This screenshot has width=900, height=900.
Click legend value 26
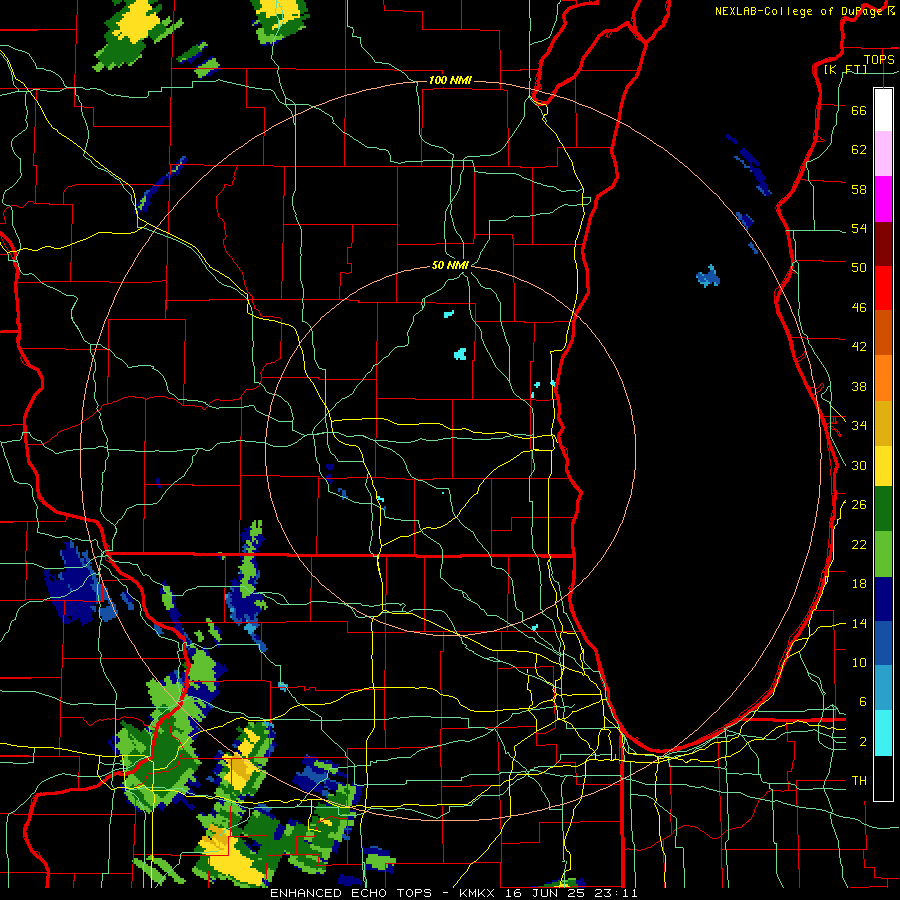pos(859,505)
